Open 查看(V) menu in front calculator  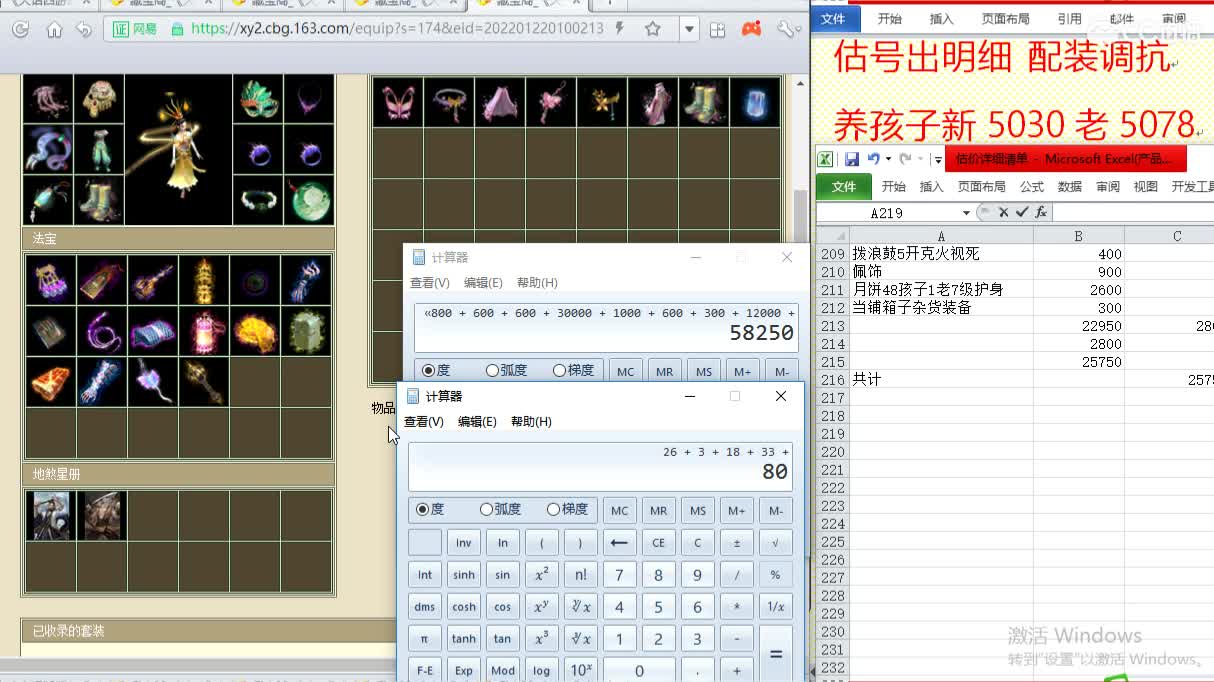click(424, 422)
